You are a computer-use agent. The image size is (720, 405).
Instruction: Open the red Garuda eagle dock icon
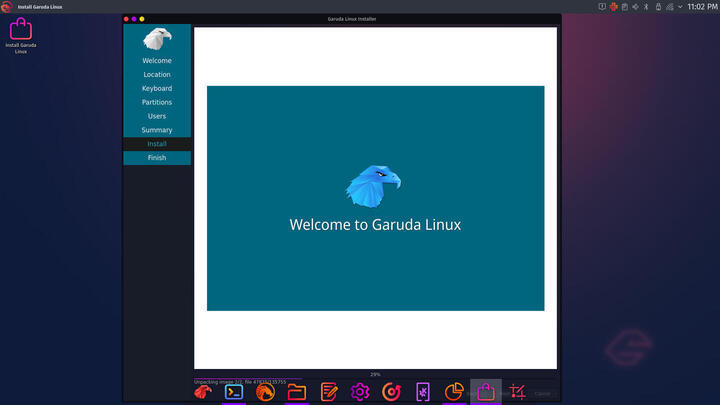tap(202, 392)
